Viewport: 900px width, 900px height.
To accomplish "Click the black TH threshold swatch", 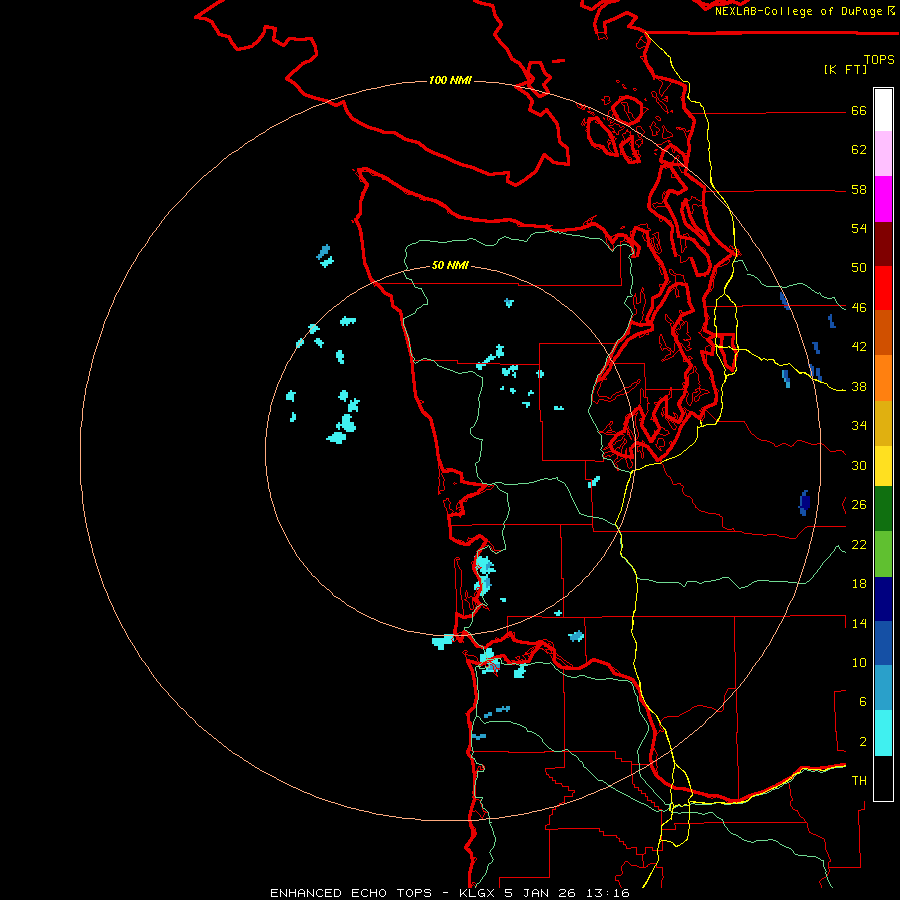I will [883, 778].
